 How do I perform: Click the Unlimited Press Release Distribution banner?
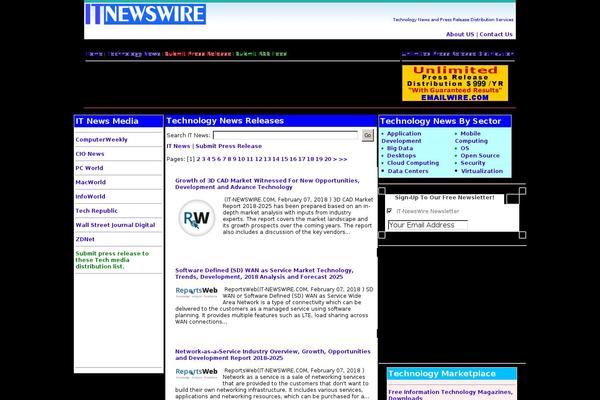tap(455, 83)
